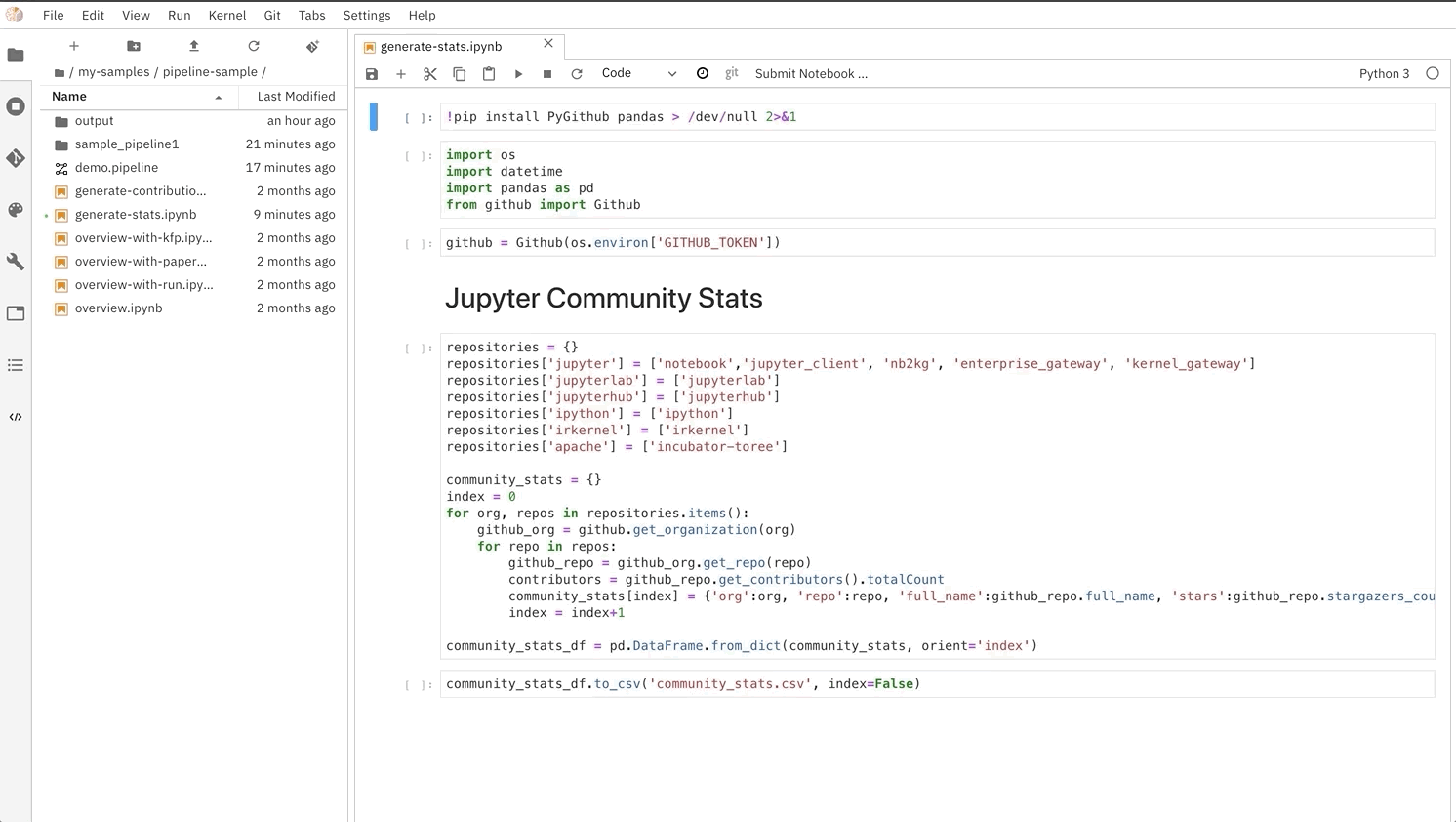The width and height of the screenshot is (1456, 822).
Task: Open the View menu
Action: pyautogui.click(x=136, y=15)
